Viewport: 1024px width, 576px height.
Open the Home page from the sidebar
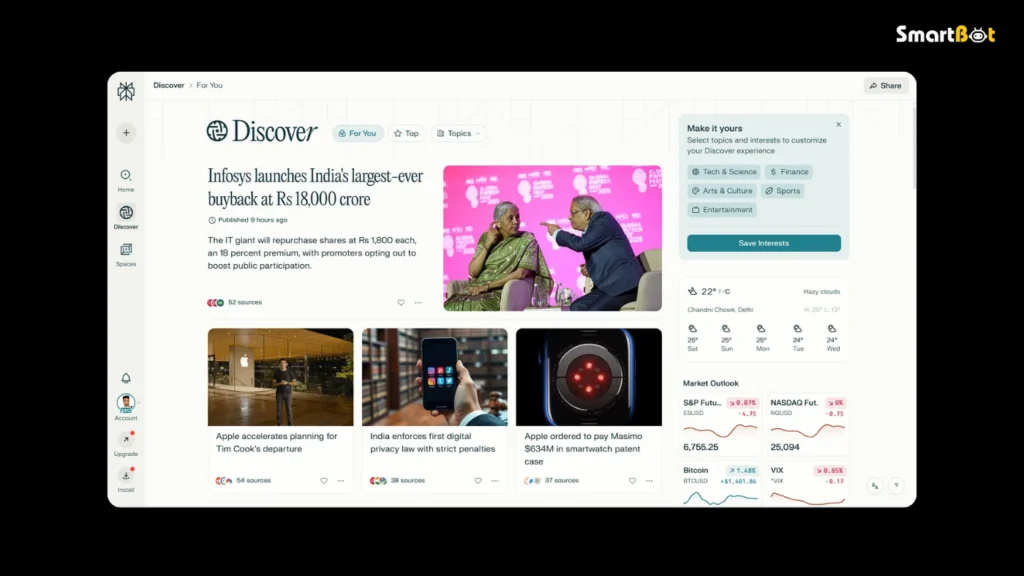tap(126, 176)
